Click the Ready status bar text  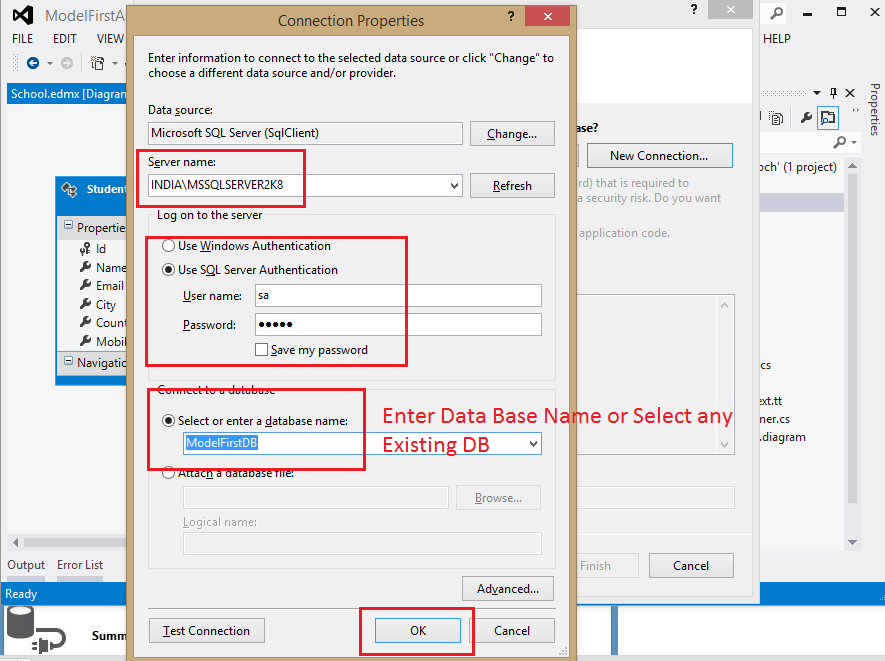pyautogui.click(x=21, y=594)
